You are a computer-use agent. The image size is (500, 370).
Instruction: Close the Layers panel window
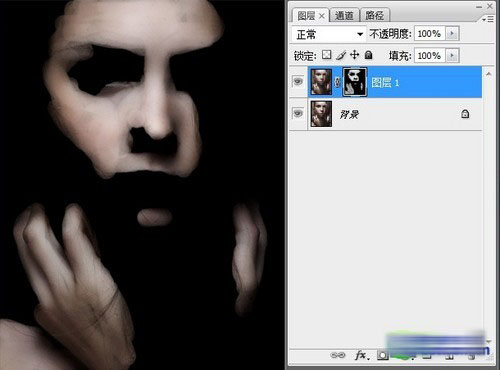pos(490,6)
